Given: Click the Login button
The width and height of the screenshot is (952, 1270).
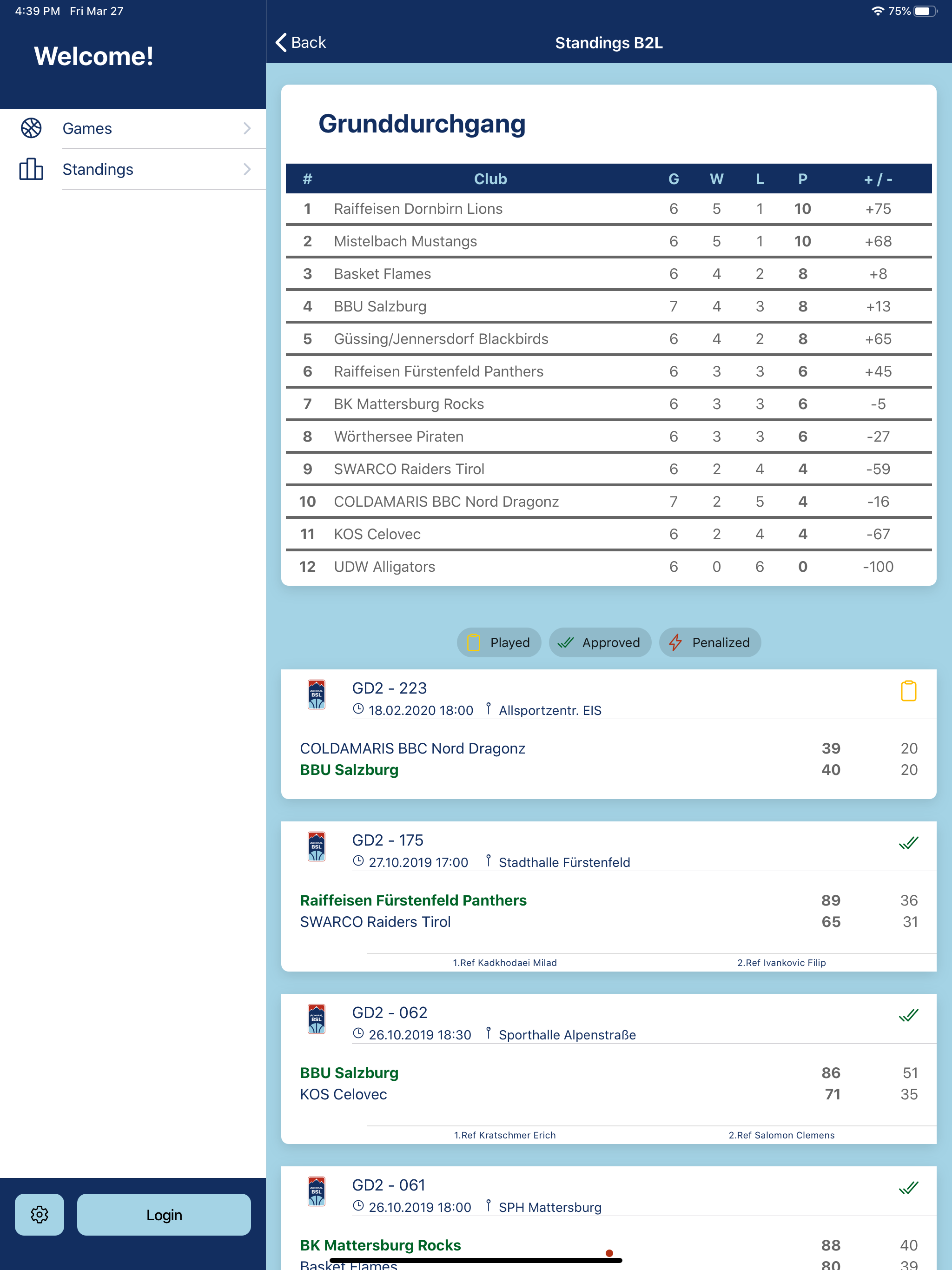Looking at the screenshot, I should [x=164, y=1214].
